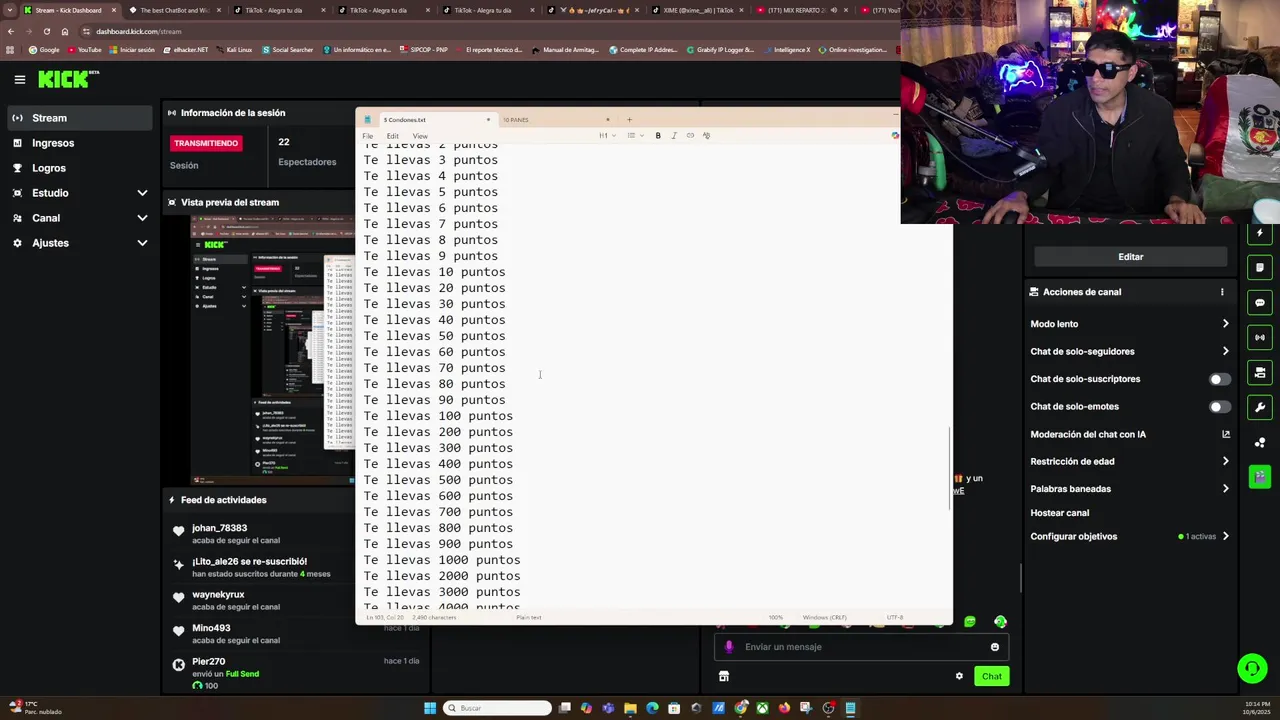Expand the Canal sidebar section

pyautogui.click(x=142, y=218)
